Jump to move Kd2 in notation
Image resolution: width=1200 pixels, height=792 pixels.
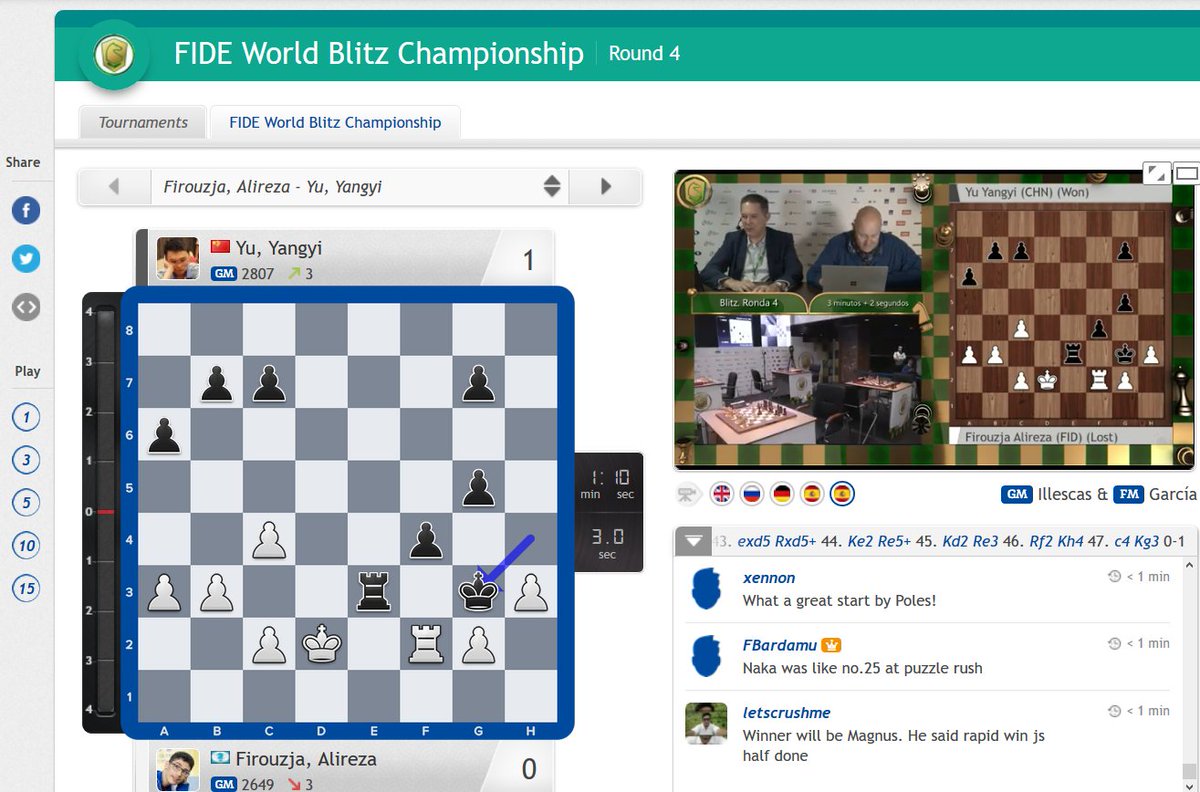[x=955, y=542]
